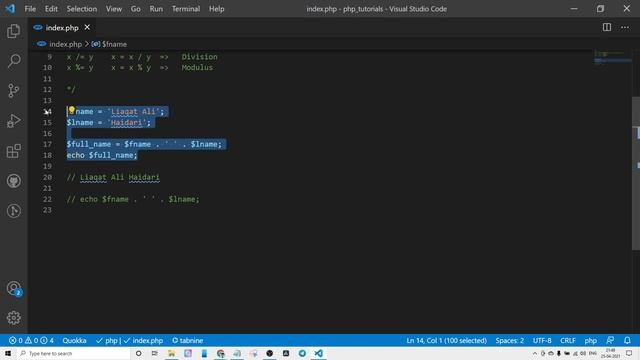Open the Accounts menu icon

[x=13, y=289]
